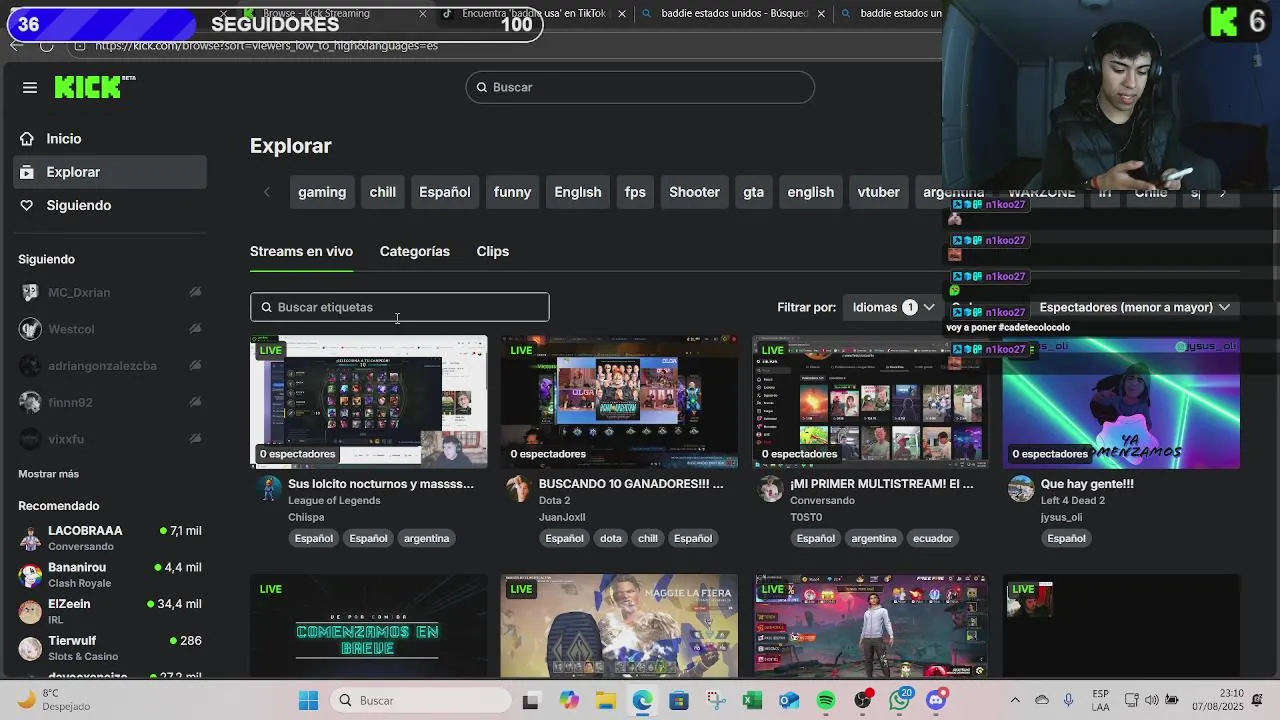Click the top Buscar search field

pyautogui.click(x=640, y=87)
